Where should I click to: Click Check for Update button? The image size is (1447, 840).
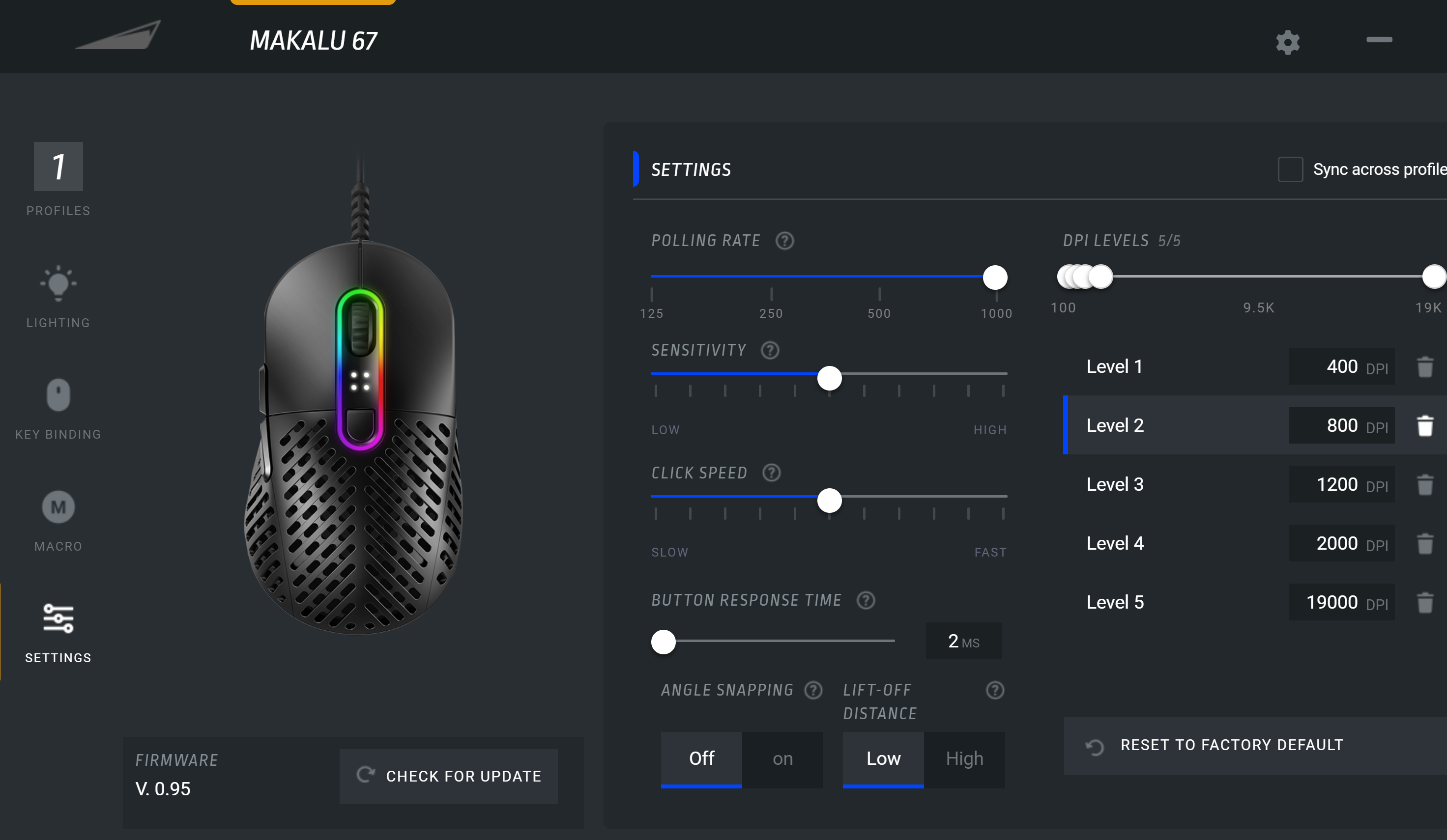pyautogui.click(x=448, y=776)
